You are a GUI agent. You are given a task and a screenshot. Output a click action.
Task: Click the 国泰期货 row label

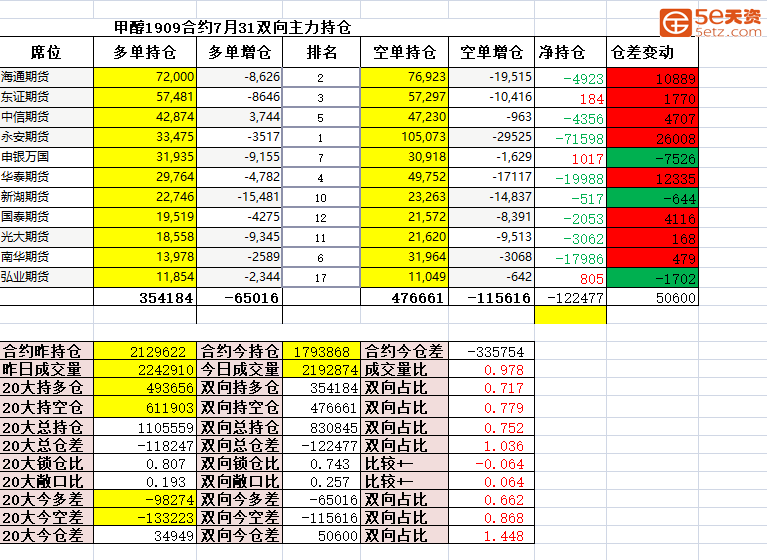[46, 218]
